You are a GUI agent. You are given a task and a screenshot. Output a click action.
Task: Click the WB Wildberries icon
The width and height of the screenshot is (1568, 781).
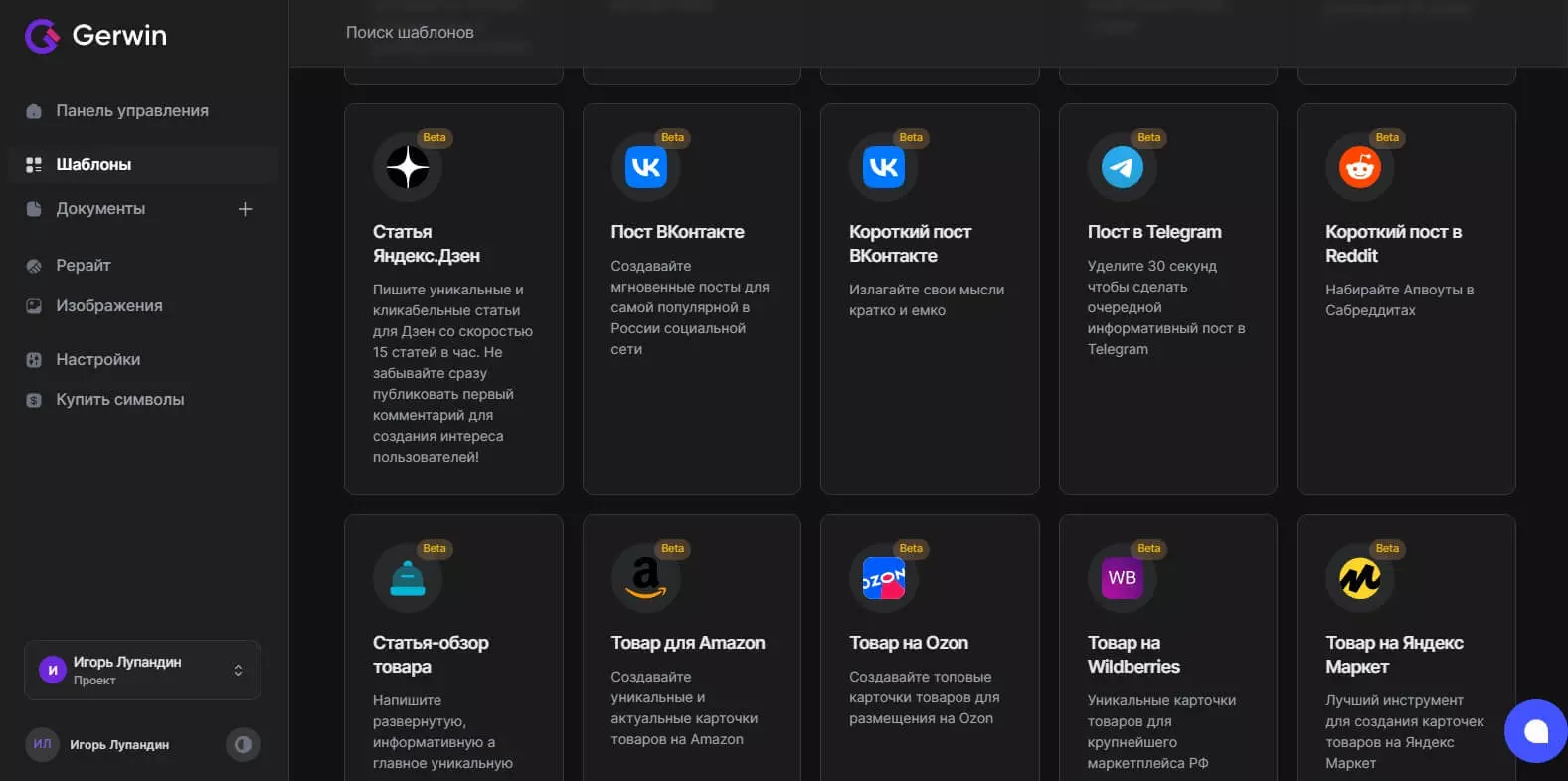(1123, 578)
